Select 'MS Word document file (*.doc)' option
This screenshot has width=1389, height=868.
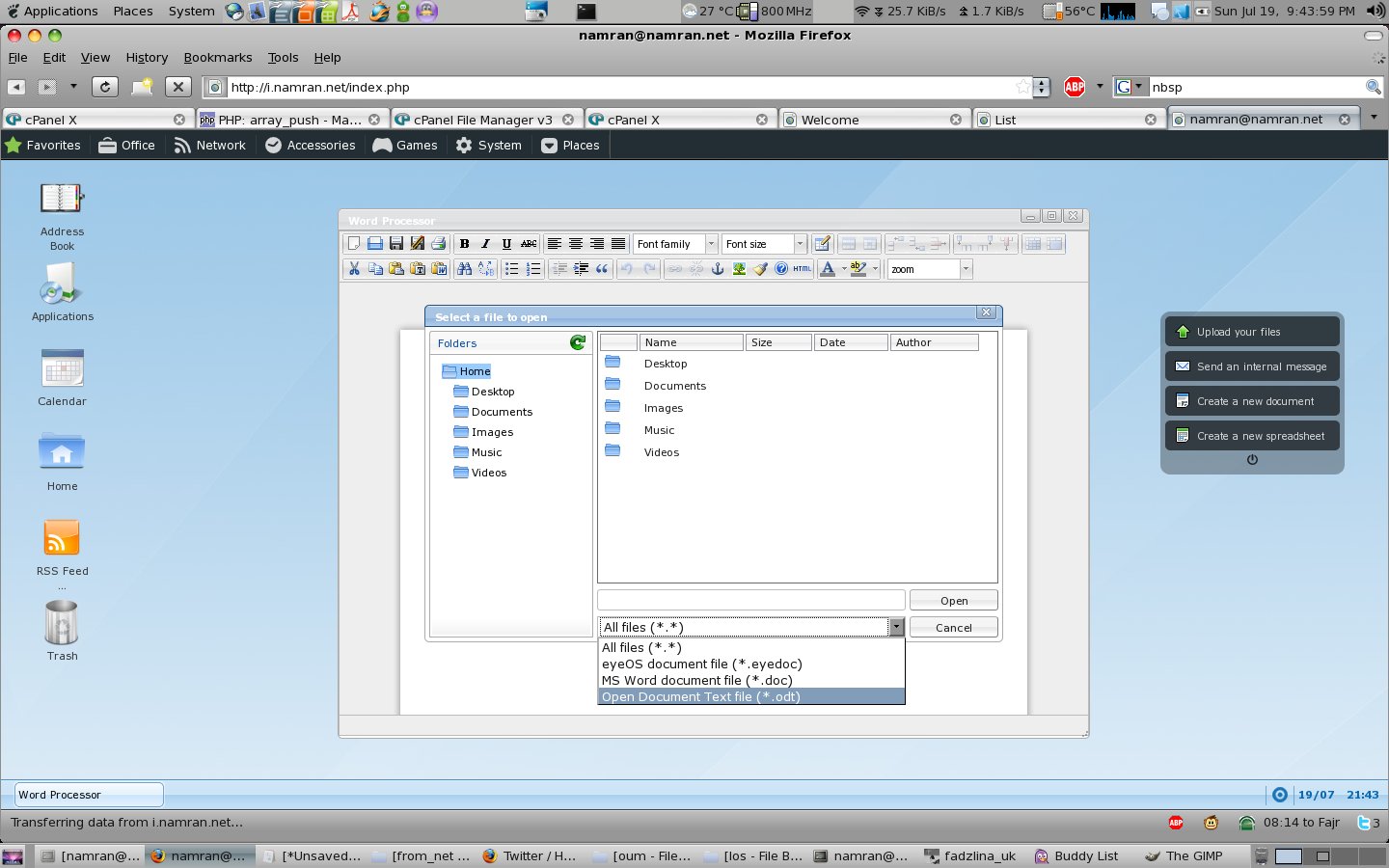696,680
